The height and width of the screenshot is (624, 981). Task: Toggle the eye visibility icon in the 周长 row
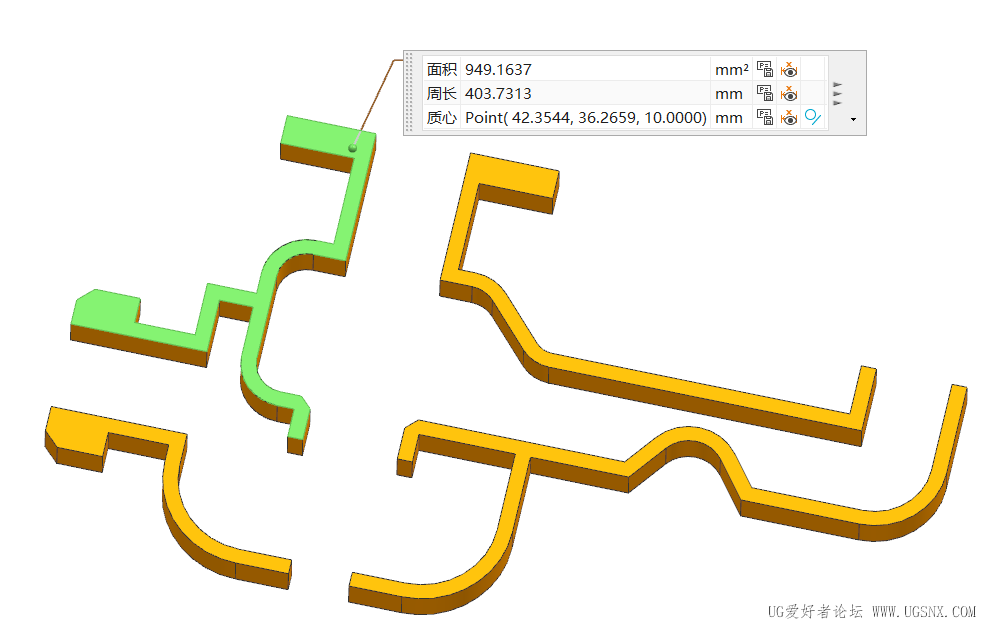(789, 93)
